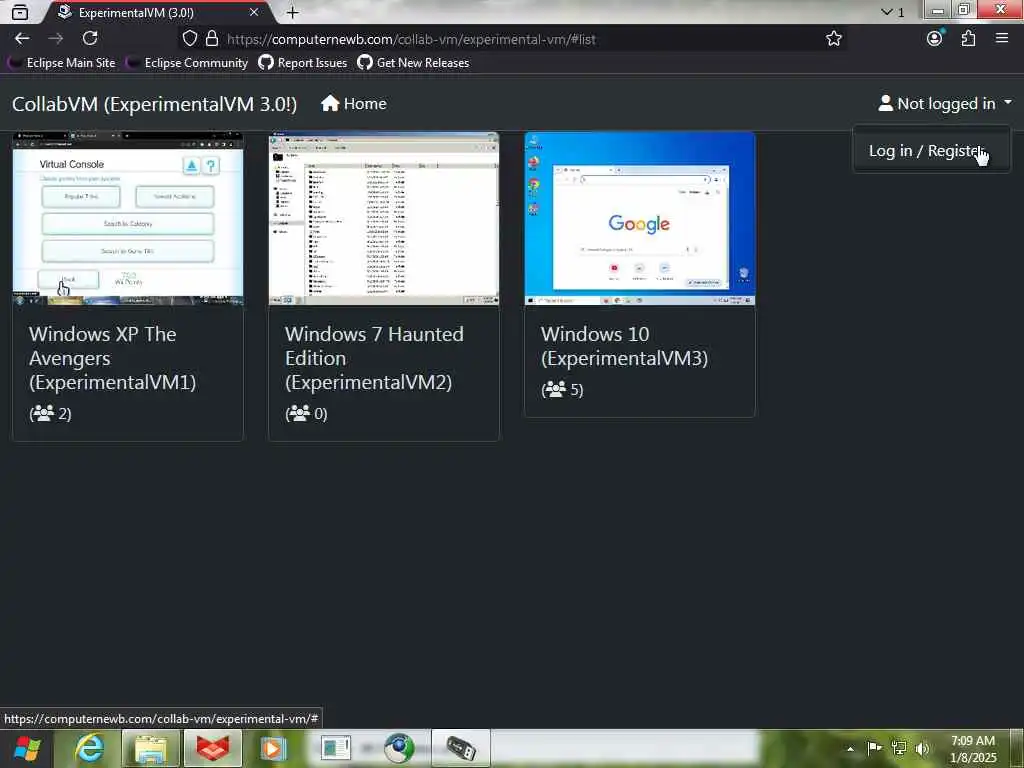This screenshot has height=768, width=1024.
Task: Open the Eclipse Community bookmark
Action: pyautogui.click(x=188, y=63)
